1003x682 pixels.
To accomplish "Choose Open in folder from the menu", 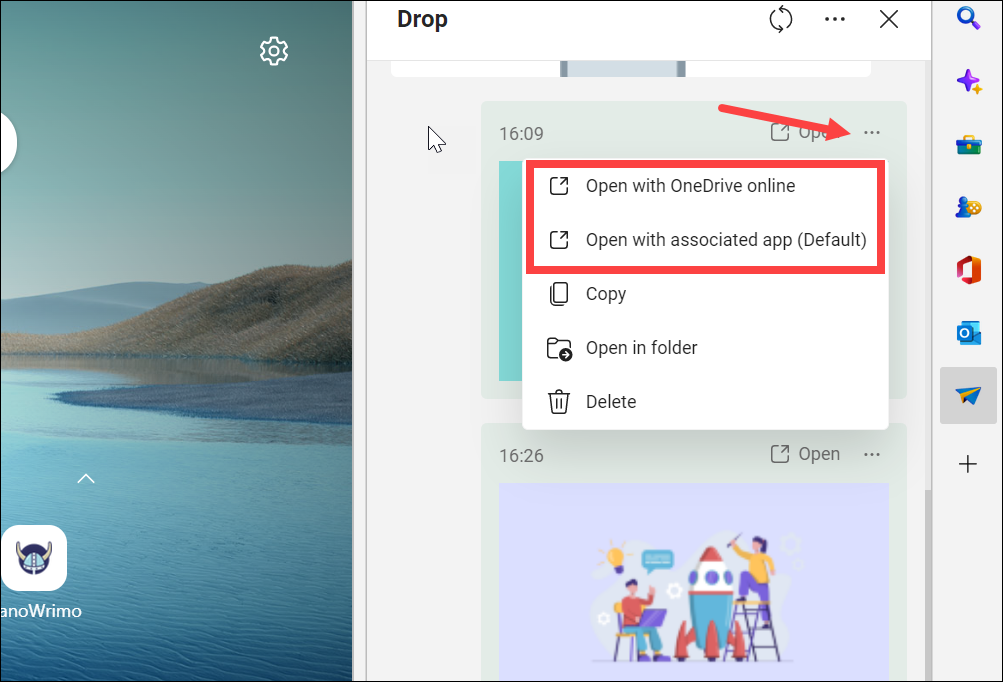I will coord(639,347).
